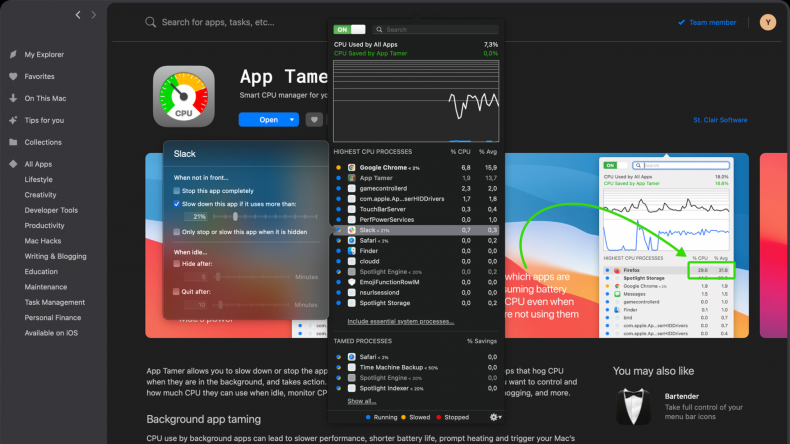790x444 pixels.
Task: Click the Hide after minutes slider
Action: pos(252,277)
